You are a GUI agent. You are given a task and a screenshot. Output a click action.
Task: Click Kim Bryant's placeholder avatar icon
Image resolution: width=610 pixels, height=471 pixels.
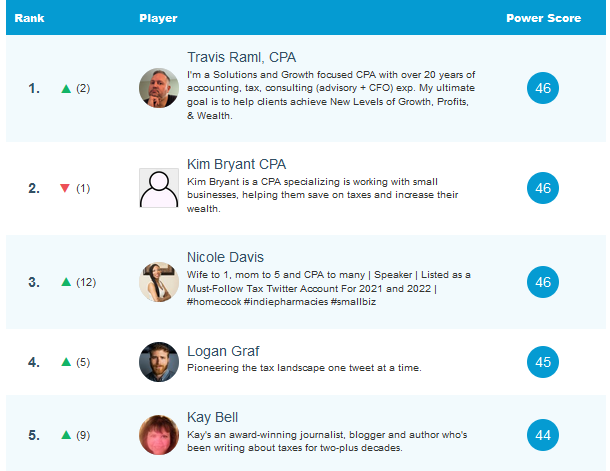(159, 188)
